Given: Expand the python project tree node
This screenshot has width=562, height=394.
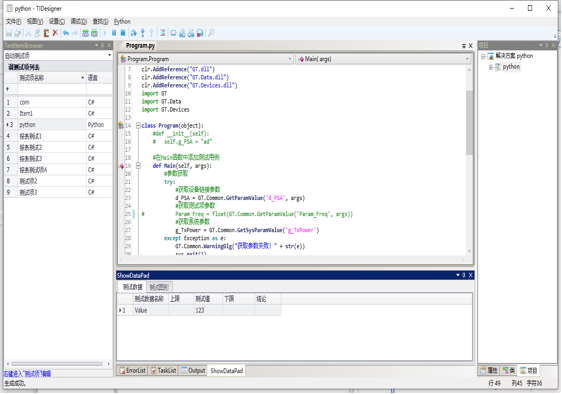Looking at the screenshot, I should click(x=491, y=67).
